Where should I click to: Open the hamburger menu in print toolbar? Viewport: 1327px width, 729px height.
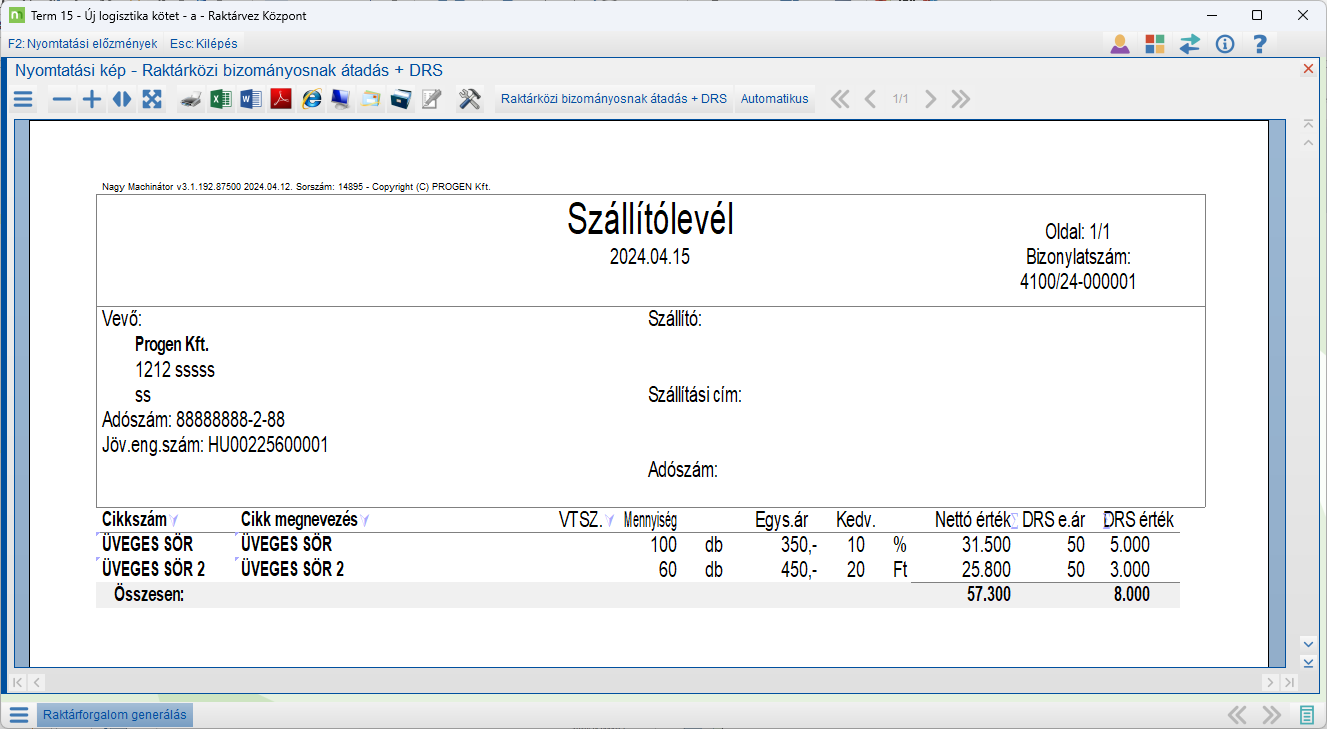[23, 99]
